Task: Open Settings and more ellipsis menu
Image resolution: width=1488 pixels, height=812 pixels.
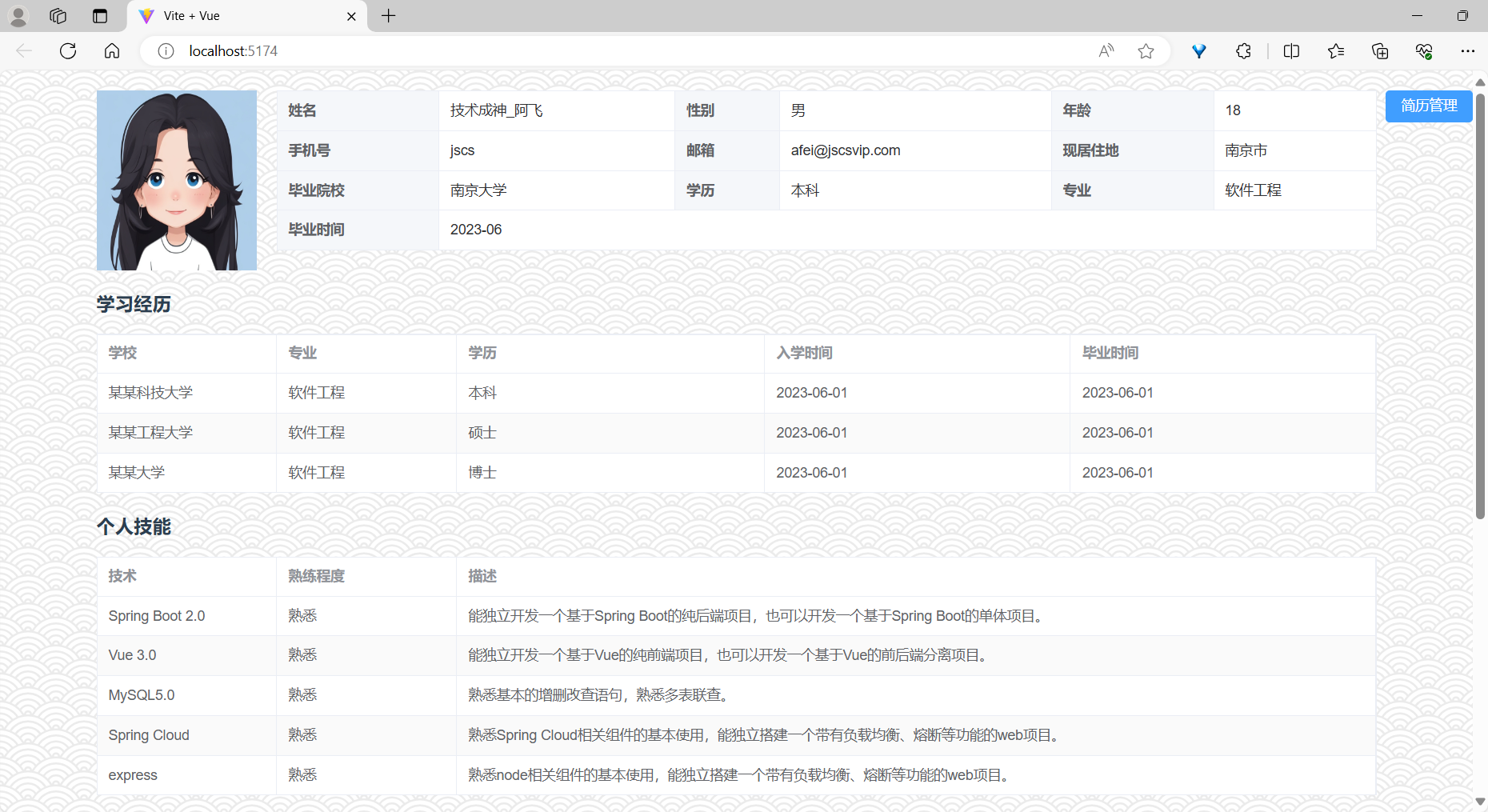Action: (x=1467, y=51)
